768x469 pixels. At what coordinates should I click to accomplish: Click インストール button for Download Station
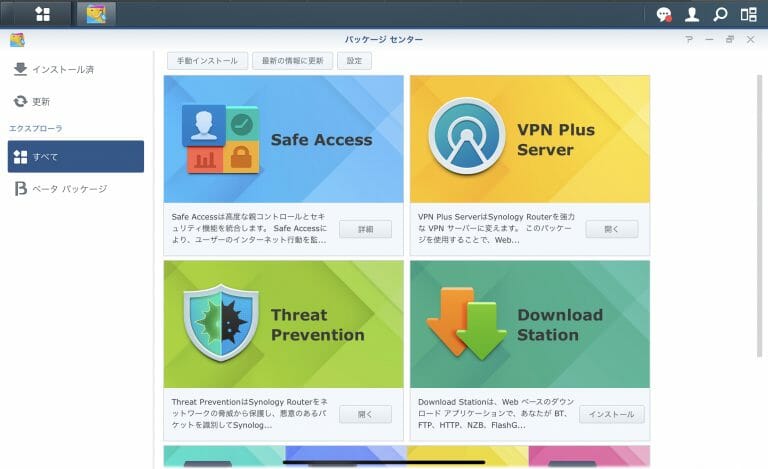pos(612,414)
